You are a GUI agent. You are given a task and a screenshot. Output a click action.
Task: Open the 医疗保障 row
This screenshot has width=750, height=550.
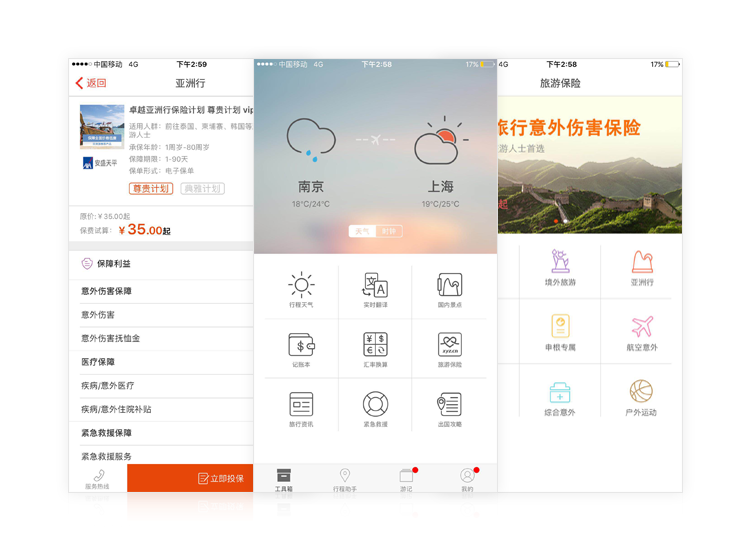tap(161, 363)
